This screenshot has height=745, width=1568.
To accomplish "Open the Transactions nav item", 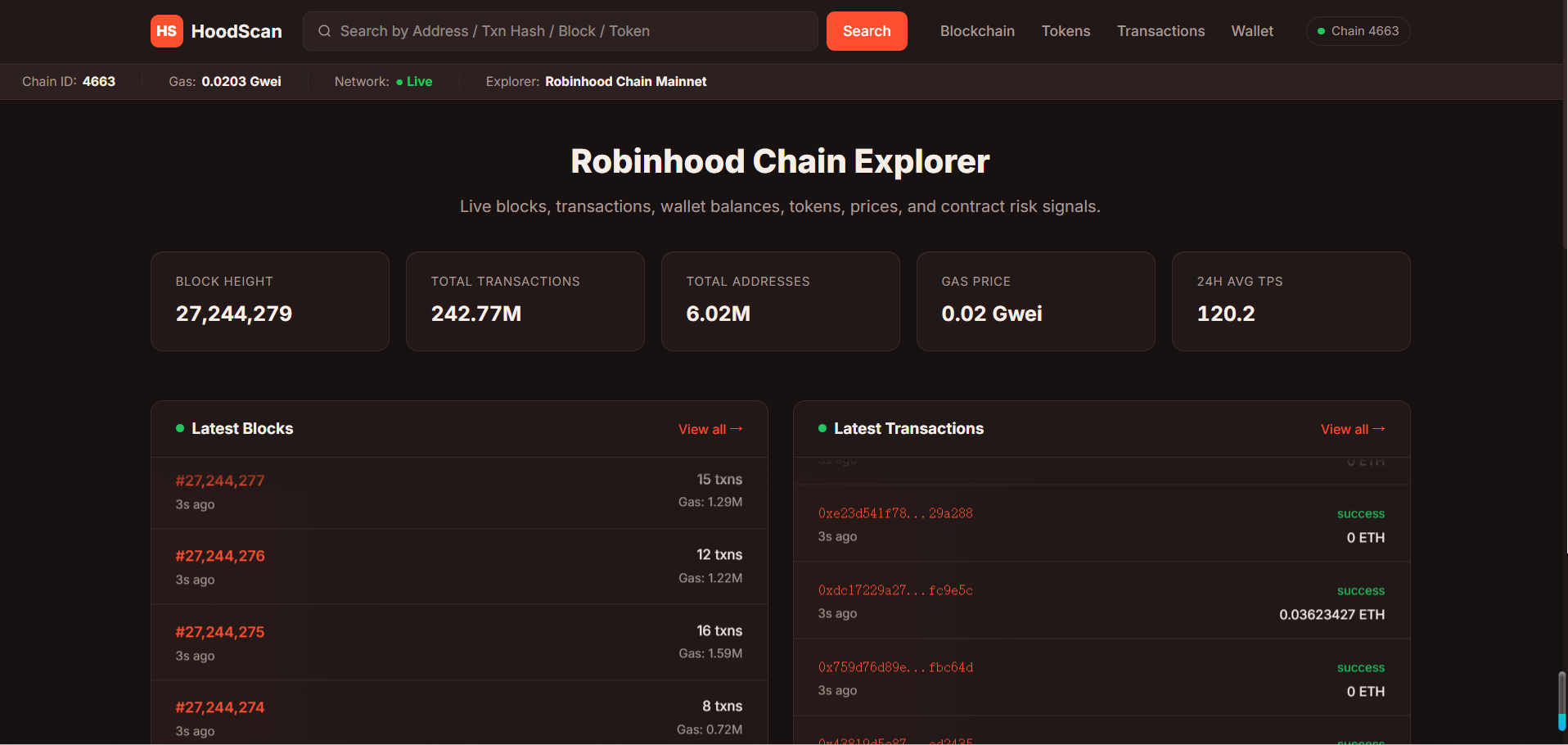I will tap(1160, 31).
